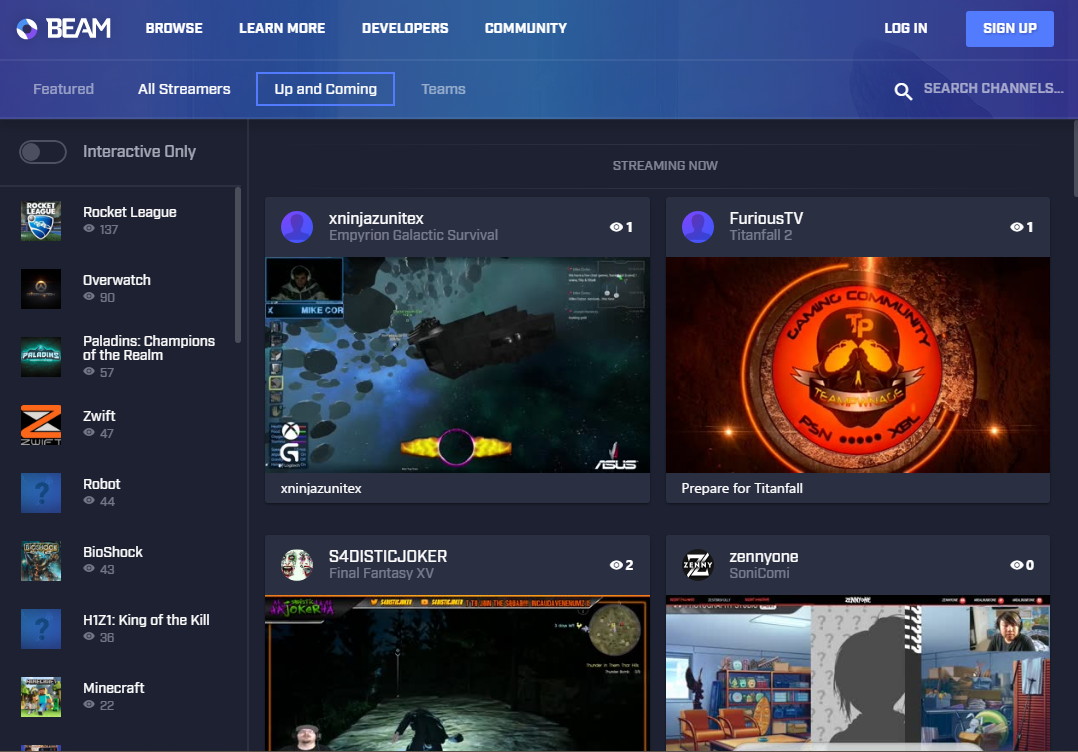Open the Zwift game icon
Image resolution: width=1078 pixels, height=752 pixels.
(41, 425)
